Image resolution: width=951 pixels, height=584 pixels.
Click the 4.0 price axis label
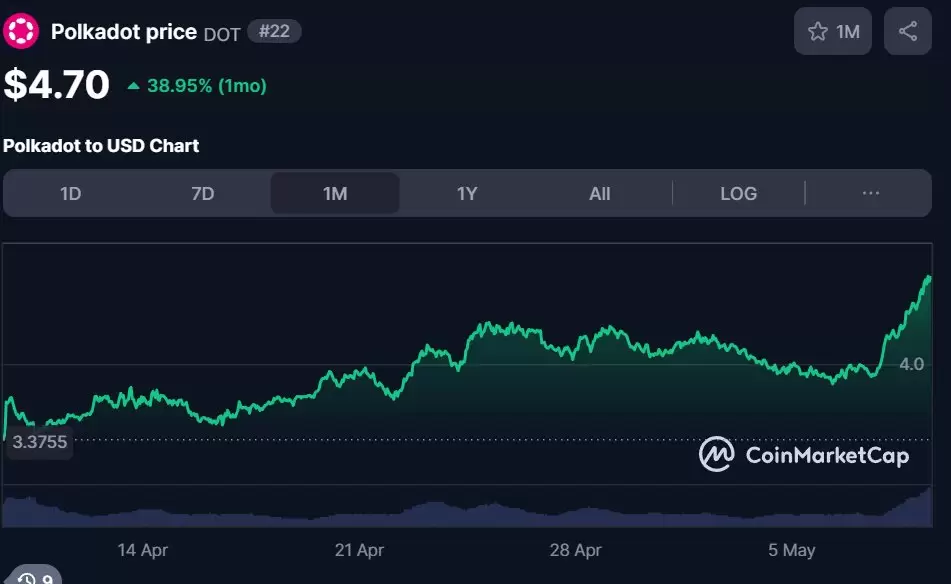pyautogui.click(x=911, y=364)
